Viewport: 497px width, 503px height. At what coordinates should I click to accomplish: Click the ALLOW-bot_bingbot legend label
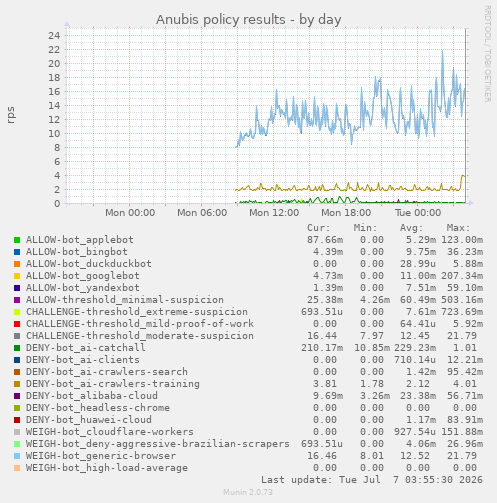pos(77,252)
